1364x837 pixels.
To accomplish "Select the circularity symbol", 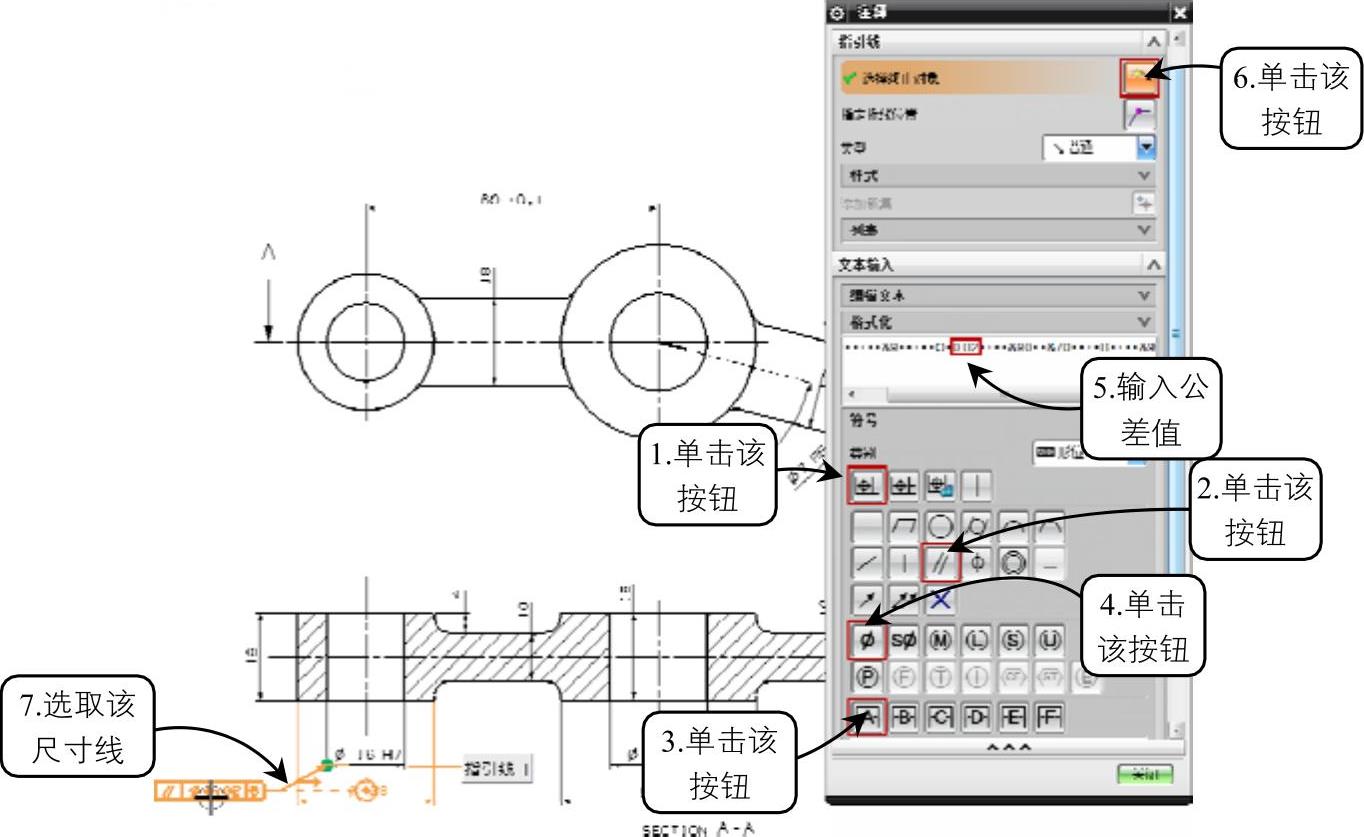I will (x=941, y=526).
